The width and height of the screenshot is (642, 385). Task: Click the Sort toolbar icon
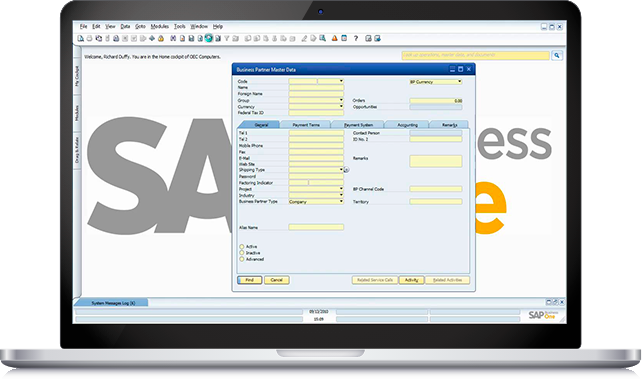point(235,38)
